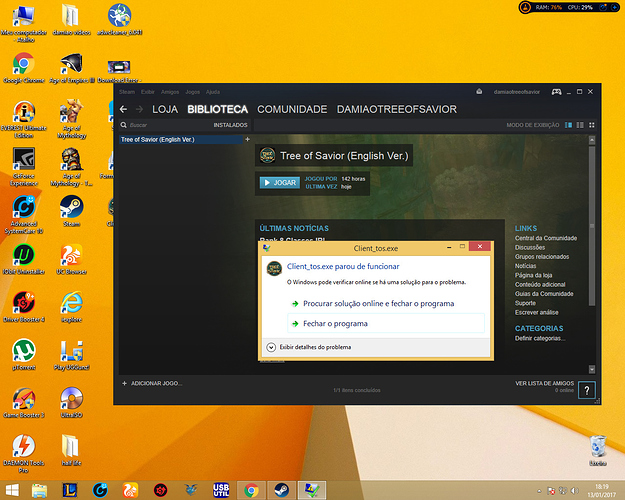Click the Buscar search field

[160, 125]
